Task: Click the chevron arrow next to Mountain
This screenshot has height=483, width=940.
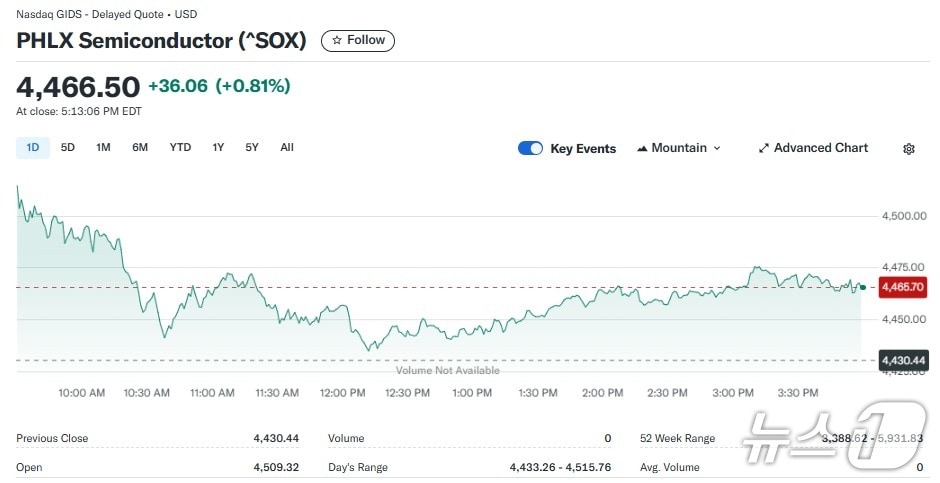Action: [x=717, y=148]
